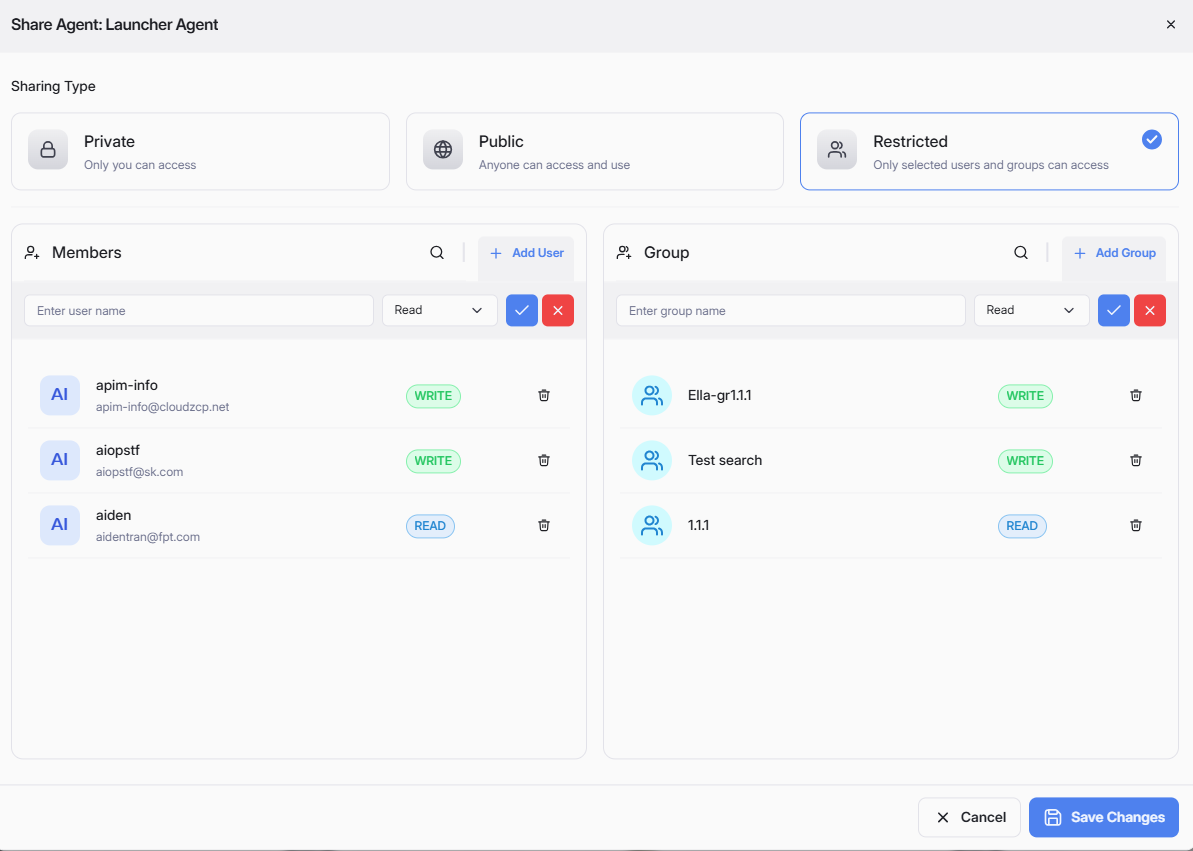
Task: Click aiopstf@sk.com email text
Action: point(139,472)
